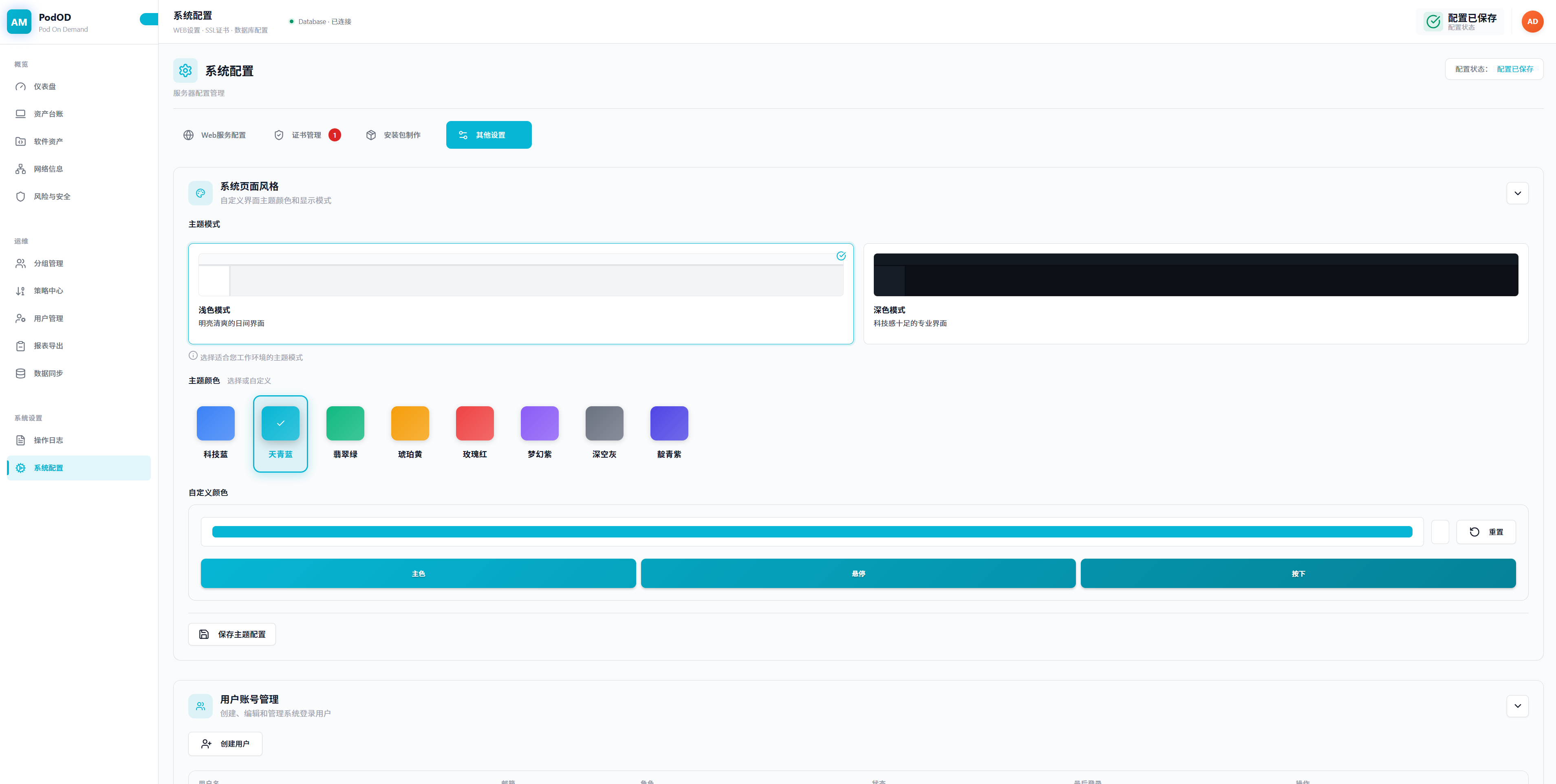Click 数据同步 database icon

click(x=20, y=373)
